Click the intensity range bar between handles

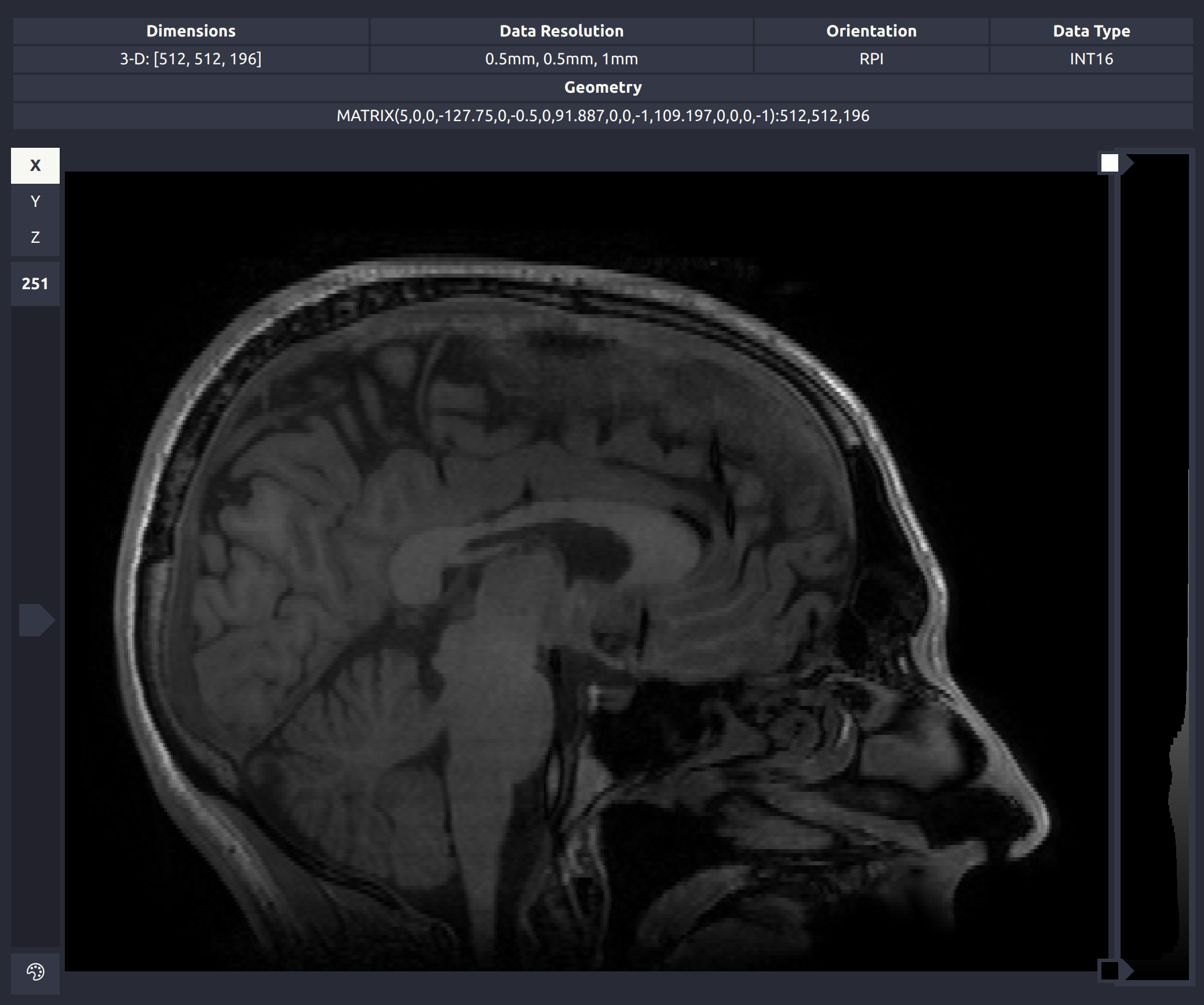(1114, 568)
